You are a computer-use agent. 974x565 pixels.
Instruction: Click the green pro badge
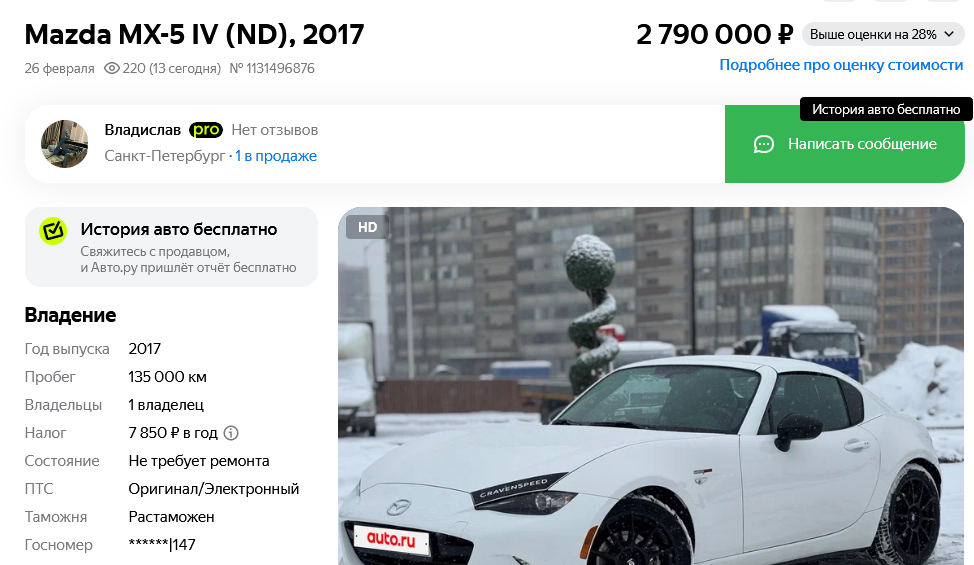[206, 130]
